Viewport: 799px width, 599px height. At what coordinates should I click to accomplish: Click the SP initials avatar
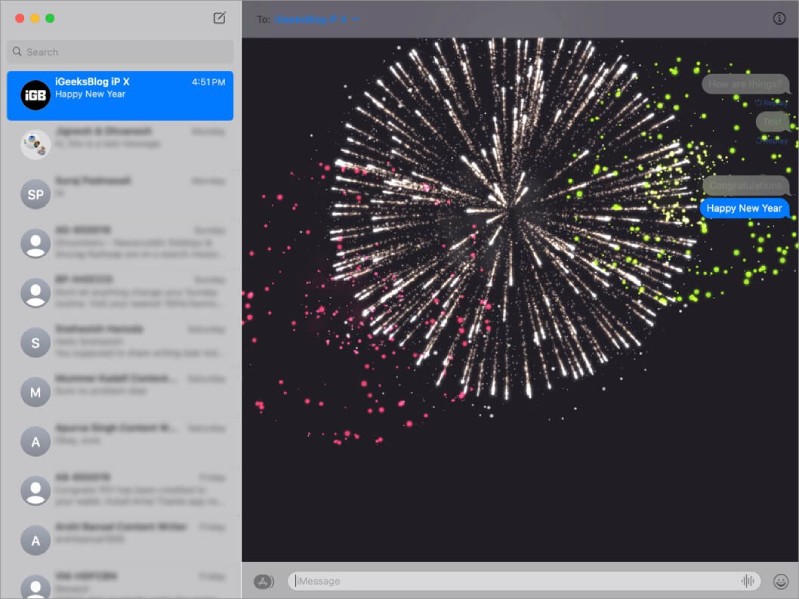pos(36,194)
